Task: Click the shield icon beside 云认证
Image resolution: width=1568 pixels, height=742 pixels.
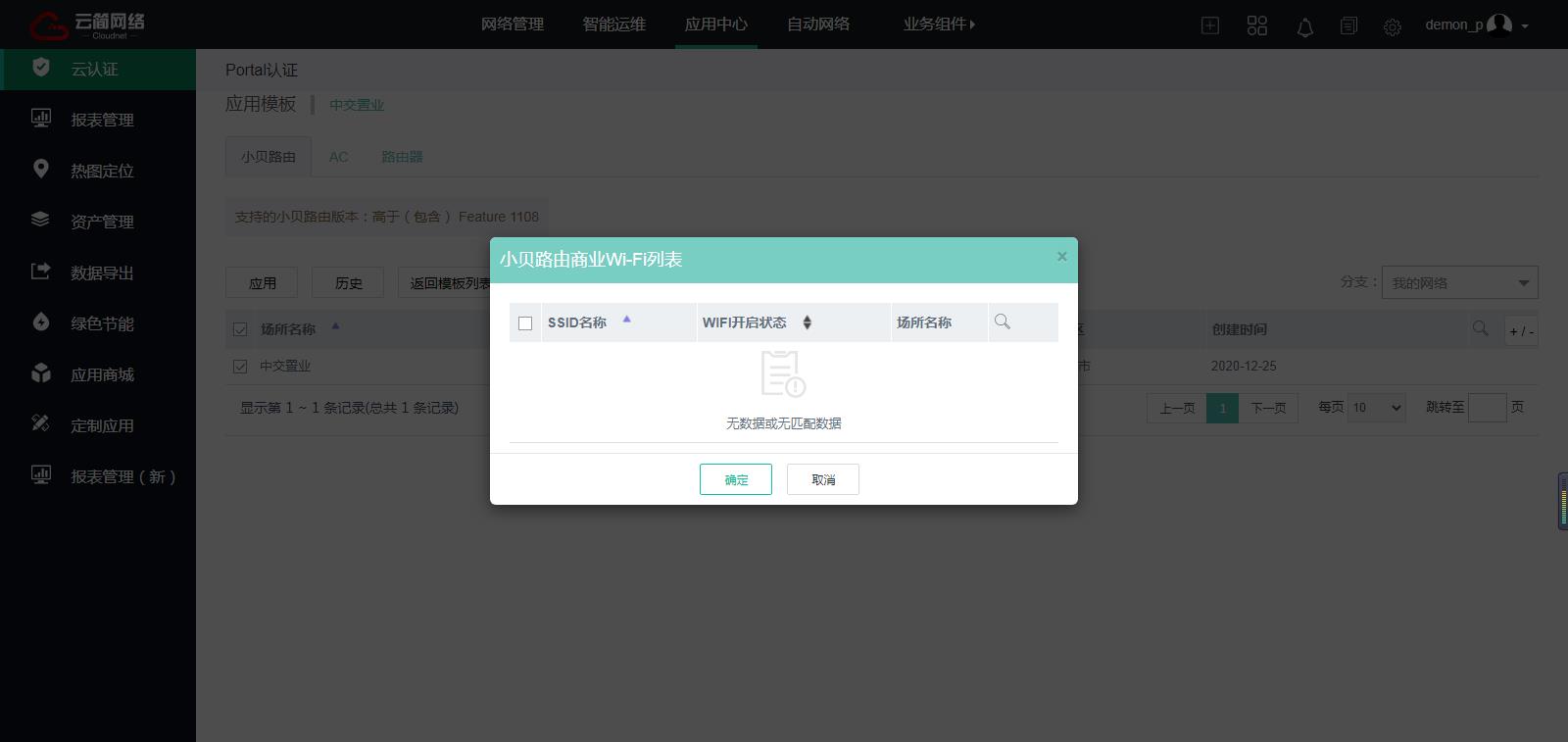Action: click(41, 68)
